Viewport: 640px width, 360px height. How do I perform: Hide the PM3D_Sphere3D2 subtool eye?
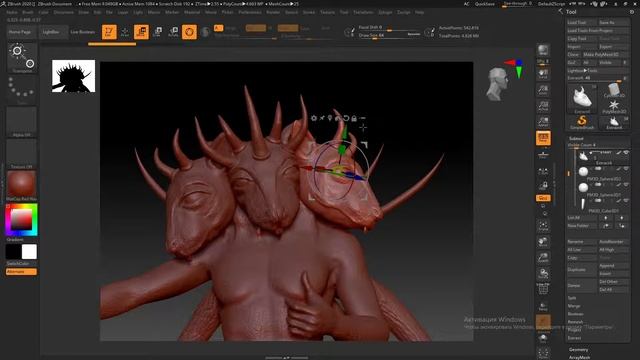click(626, 169)
